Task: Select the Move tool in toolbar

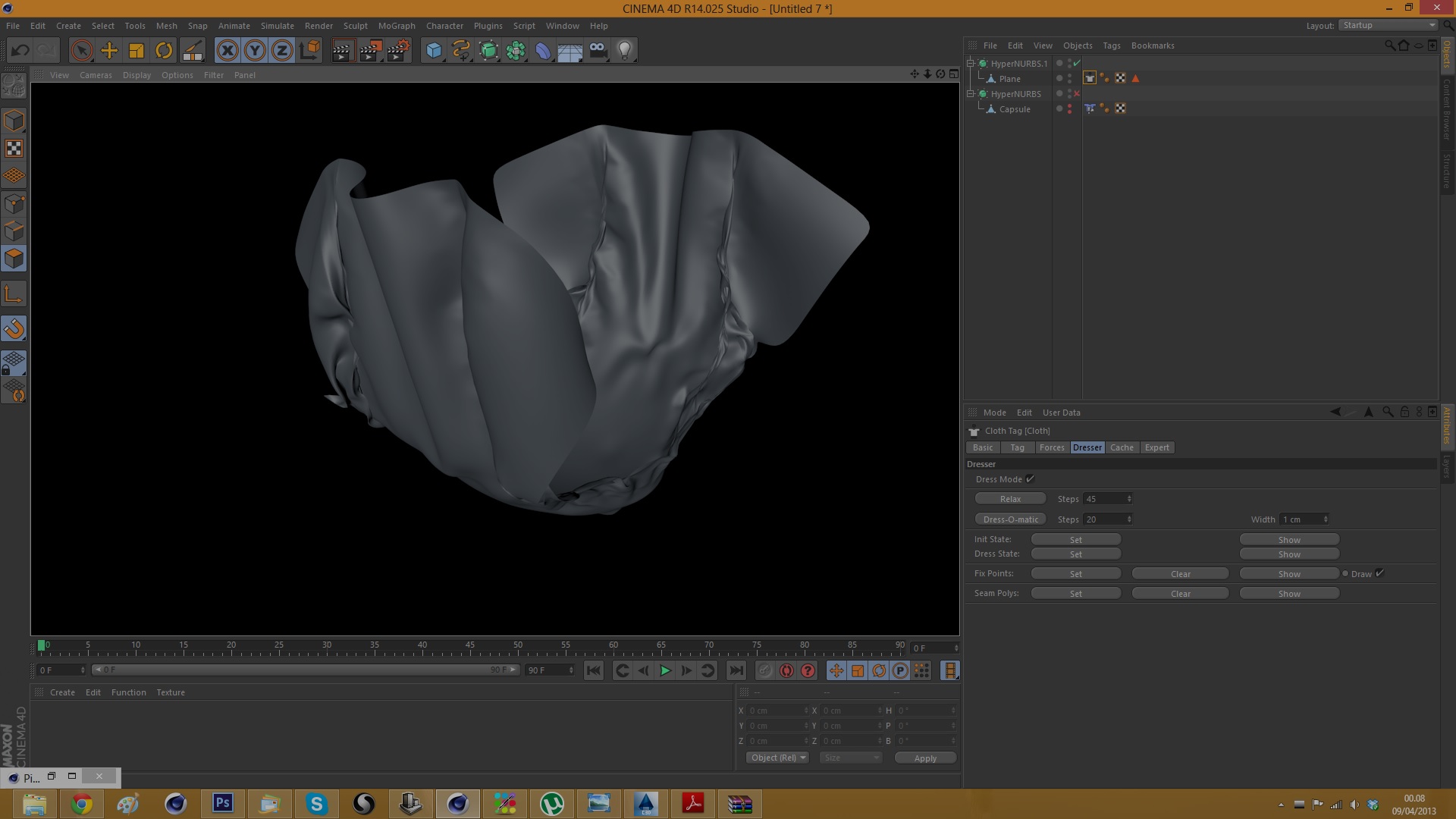Action: point(109,51)
